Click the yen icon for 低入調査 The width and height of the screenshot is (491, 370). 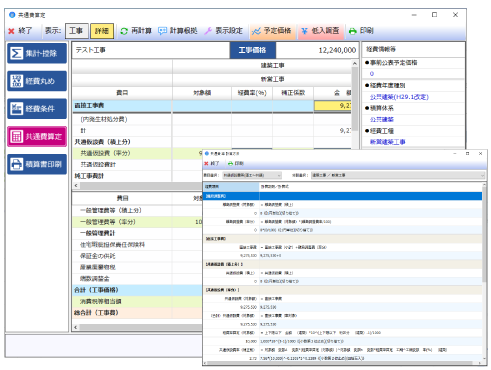(304, 31)
